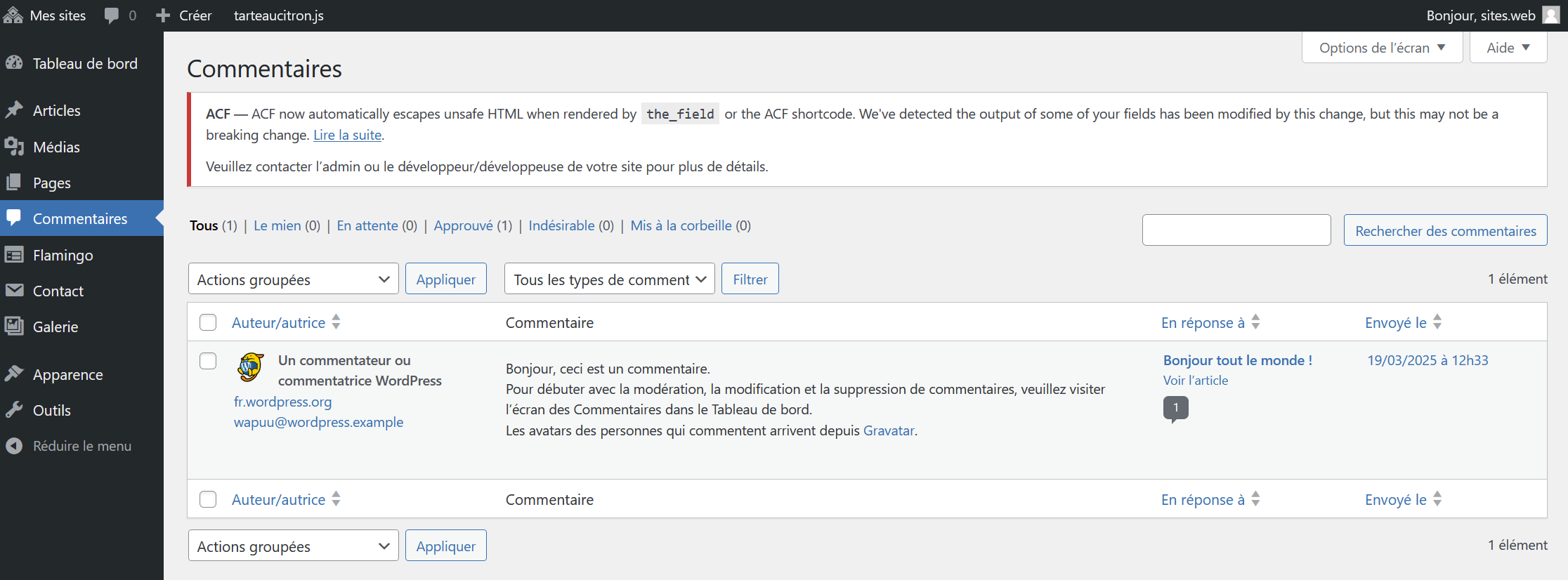Click wapuu@wordpress.example email link
1568x580 pixels.
(318, 422)
